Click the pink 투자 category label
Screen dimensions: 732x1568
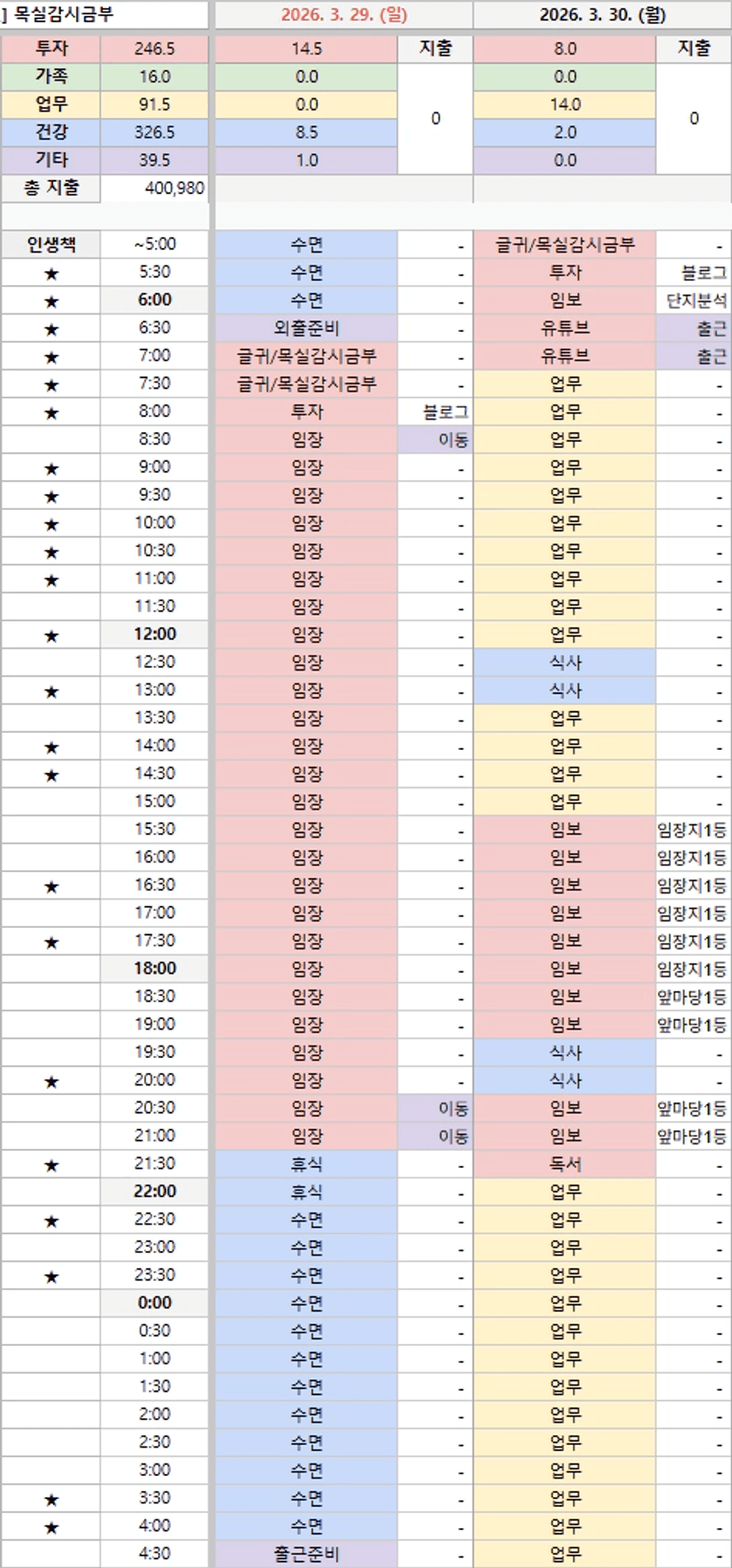[51, 49]
